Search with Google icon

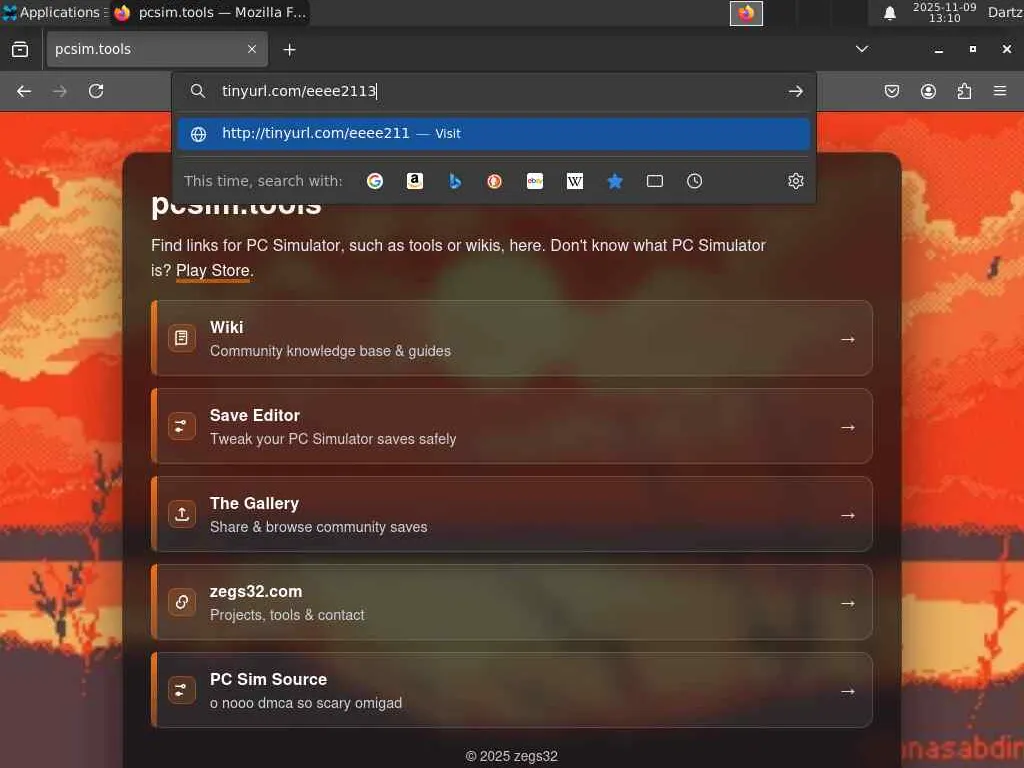click(x=375, y=181)
